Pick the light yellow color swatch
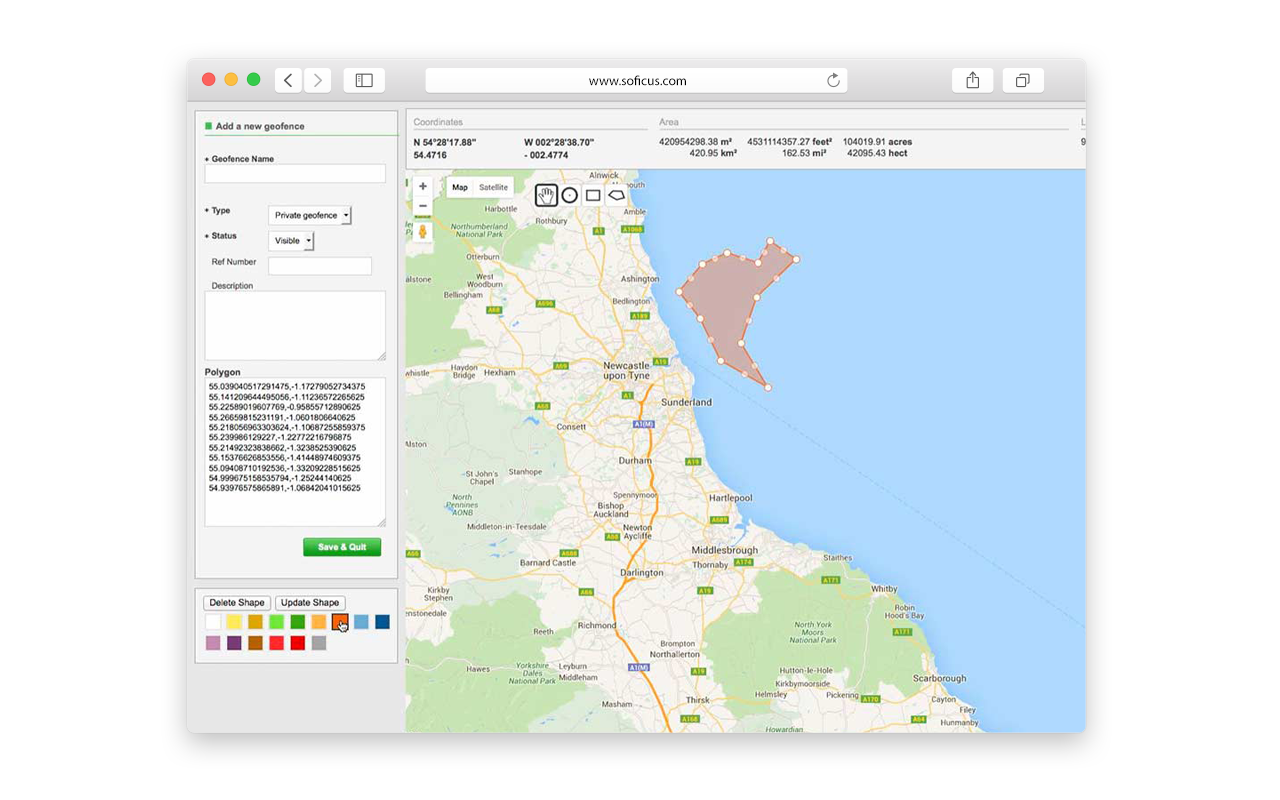Screen dimensions: 1280x800 (234, 622)
